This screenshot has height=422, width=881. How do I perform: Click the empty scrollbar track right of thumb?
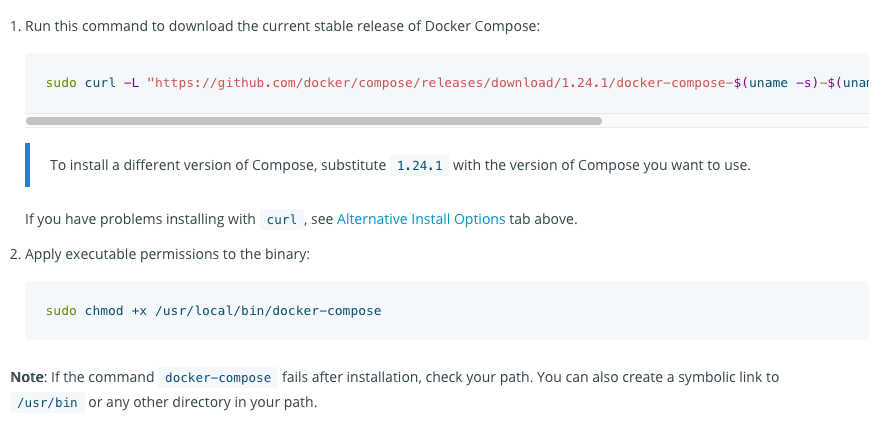(x=735, y=121)
